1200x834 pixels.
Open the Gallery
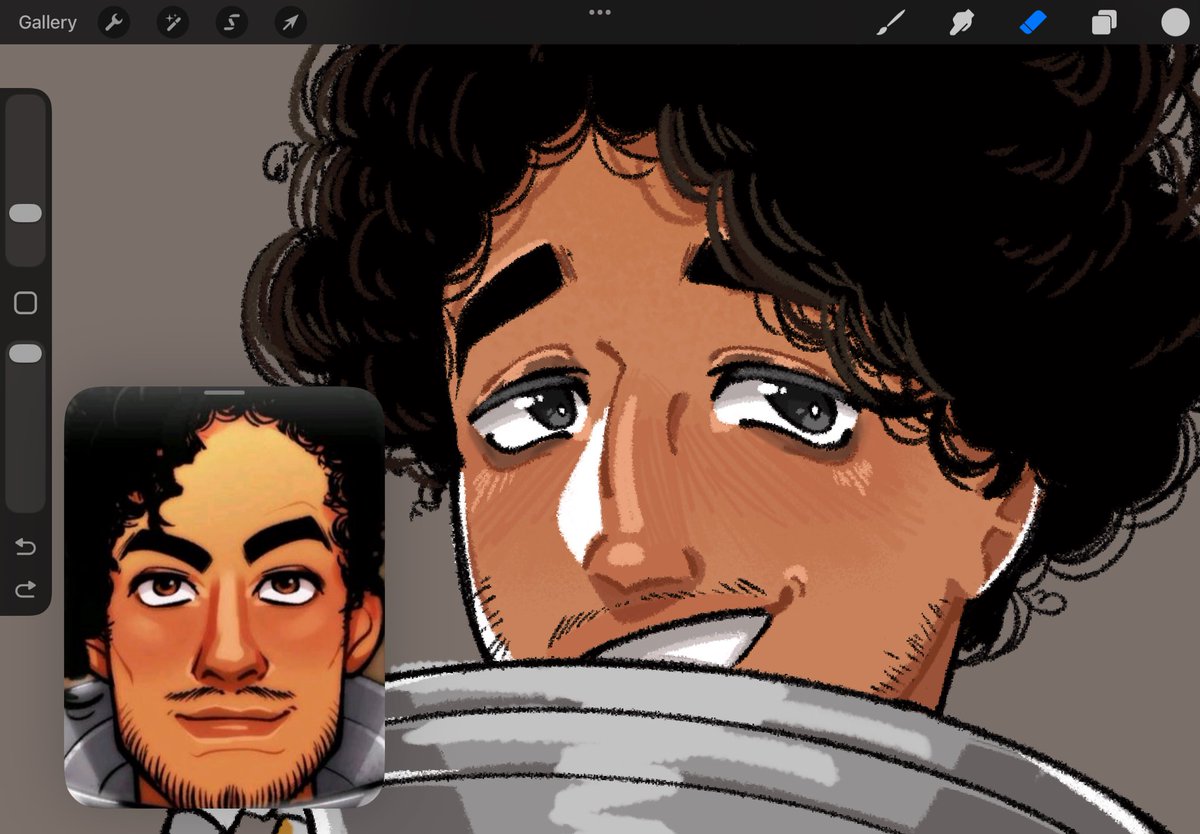[x=47, y=22]
